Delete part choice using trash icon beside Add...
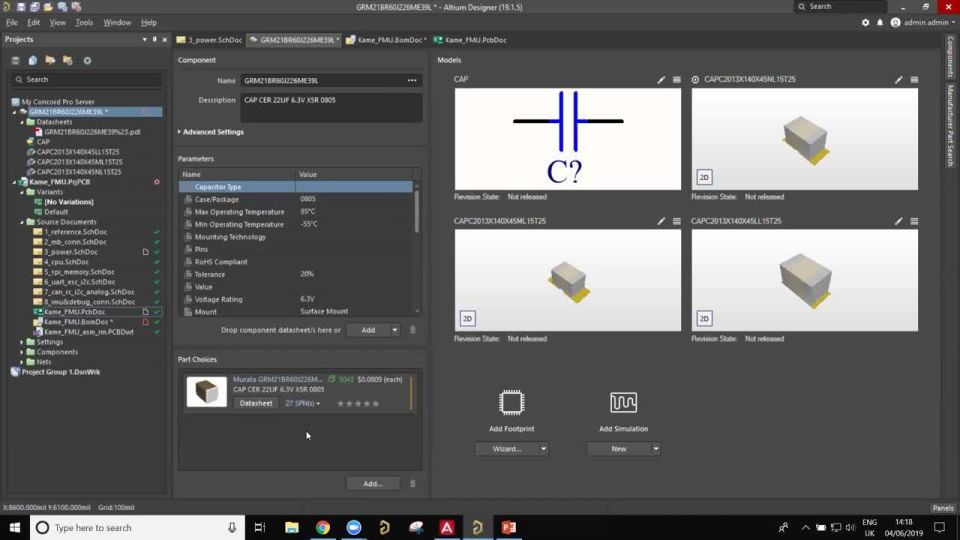960x540 pixels. pos(413,484)
